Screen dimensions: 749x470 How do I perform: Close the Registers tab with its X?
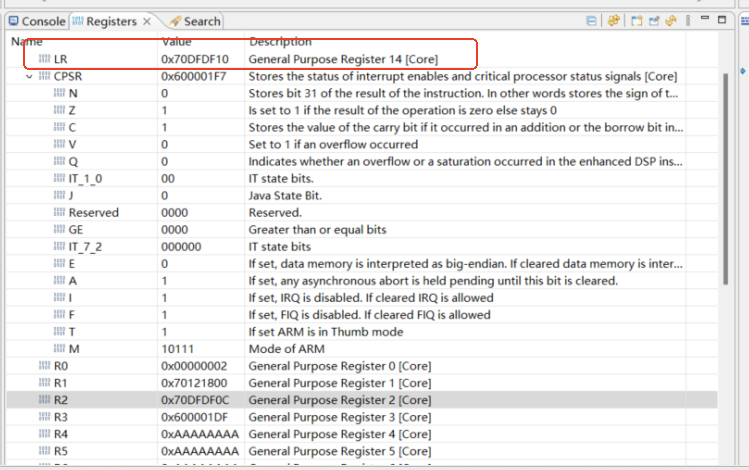(x=147, y=21)
